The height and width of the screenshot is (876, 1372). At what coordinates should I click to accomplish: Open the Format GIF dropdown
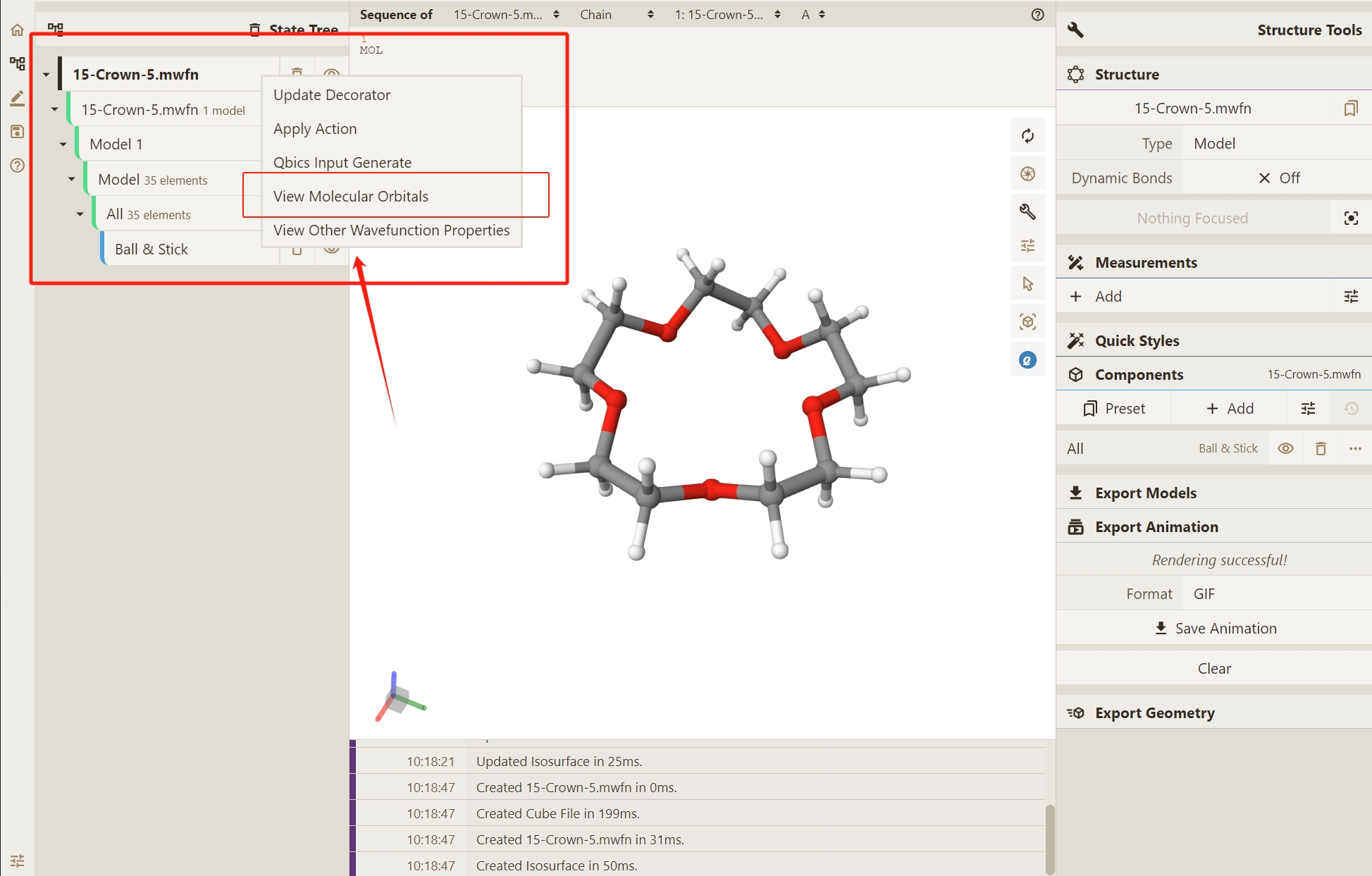tap(1277, 594)
